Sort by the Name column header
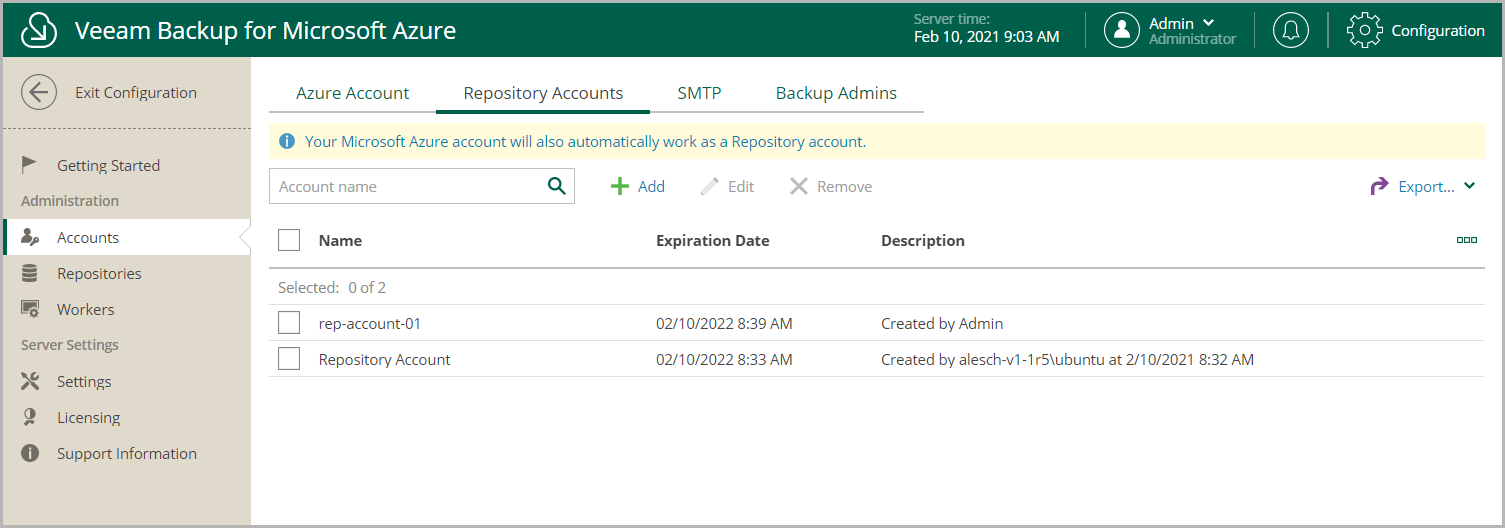 click(340, 240)
